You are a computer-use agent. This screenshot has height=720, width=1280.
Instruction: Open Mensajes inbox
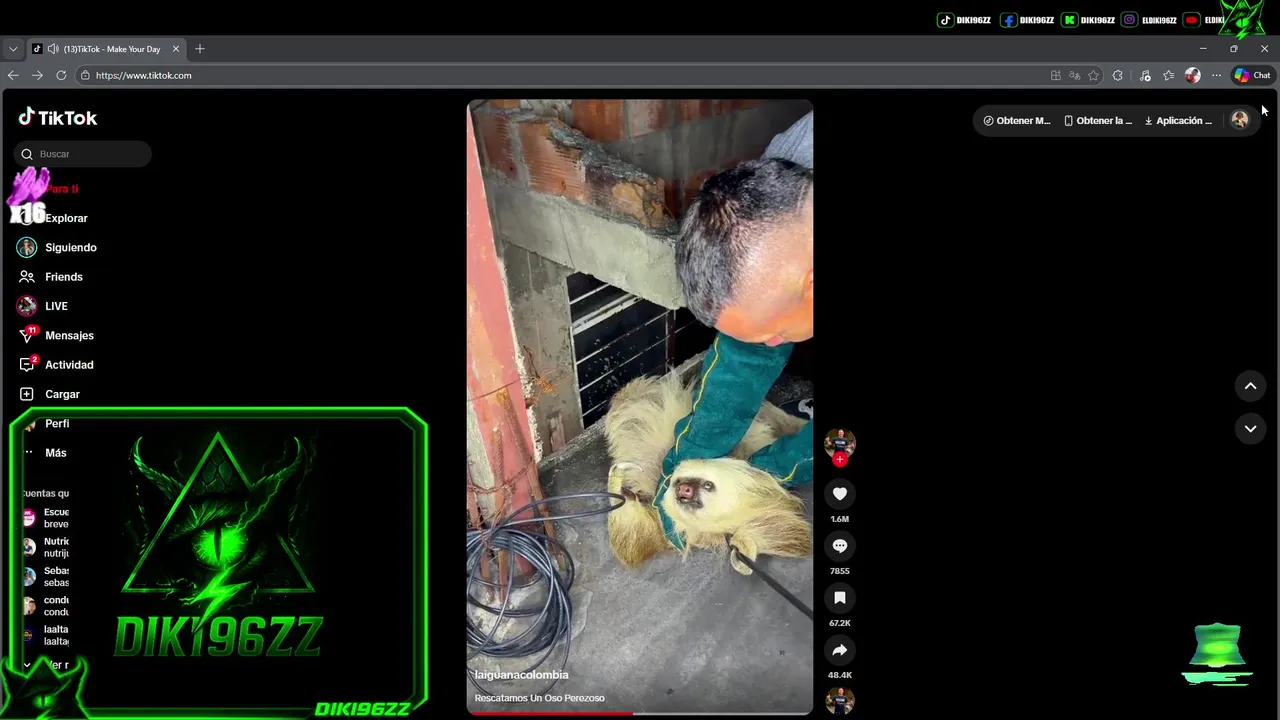(57, 335)
